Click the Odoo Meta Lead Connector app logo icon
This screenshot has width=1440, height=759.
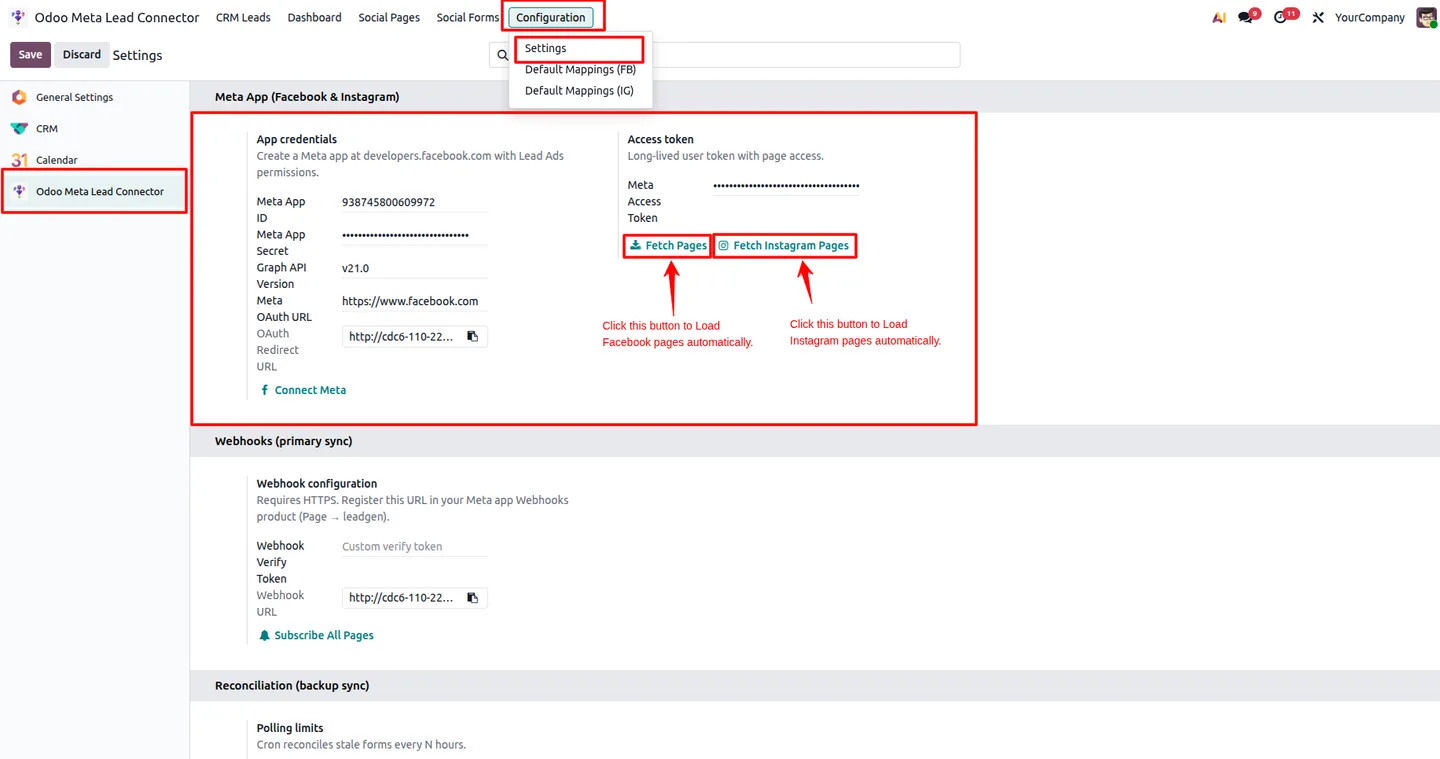tap(18, 17)
